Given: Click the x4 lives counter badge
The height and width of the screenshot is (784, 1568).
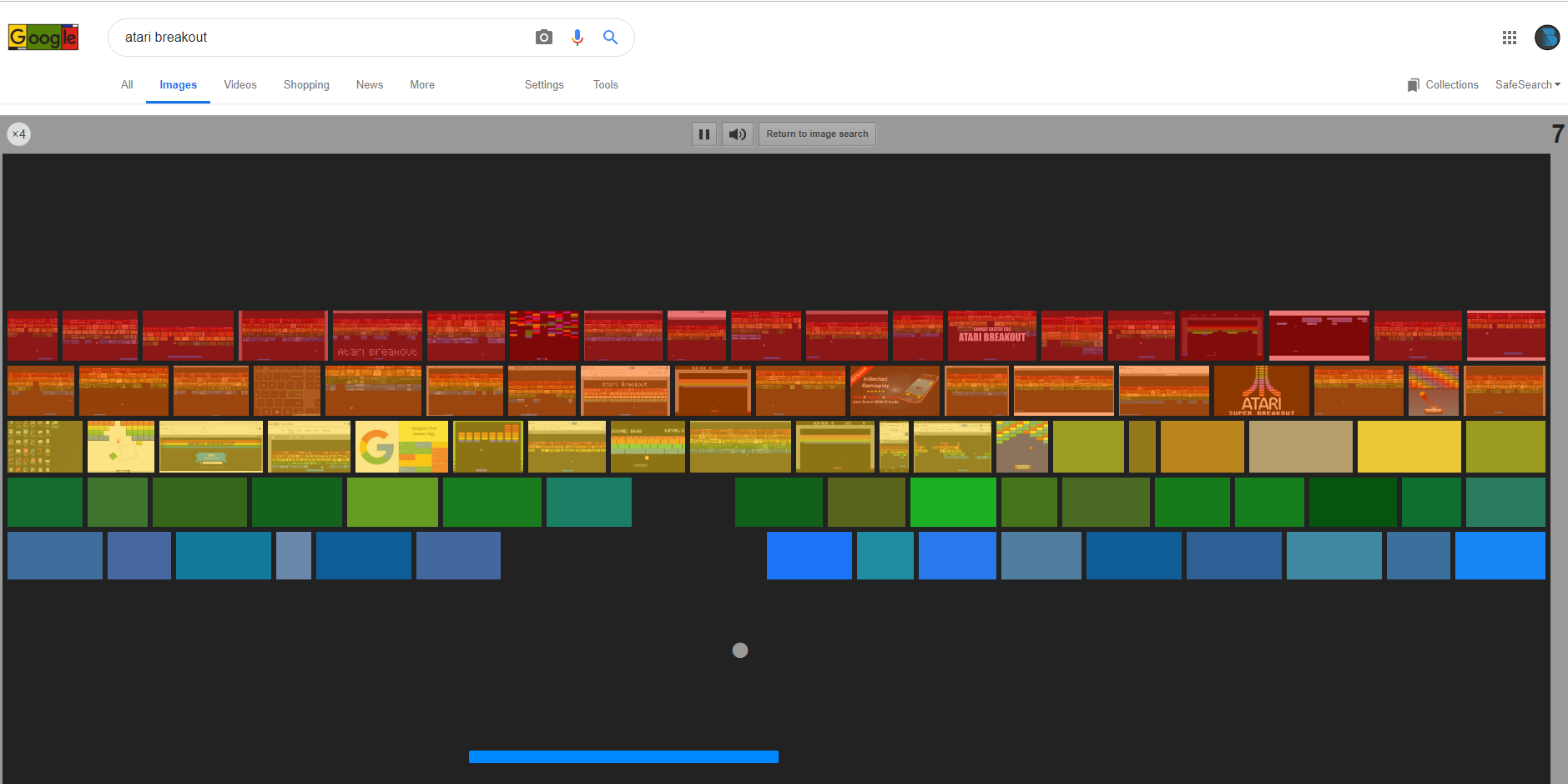Looking at the screenshot, I should 19,134.
